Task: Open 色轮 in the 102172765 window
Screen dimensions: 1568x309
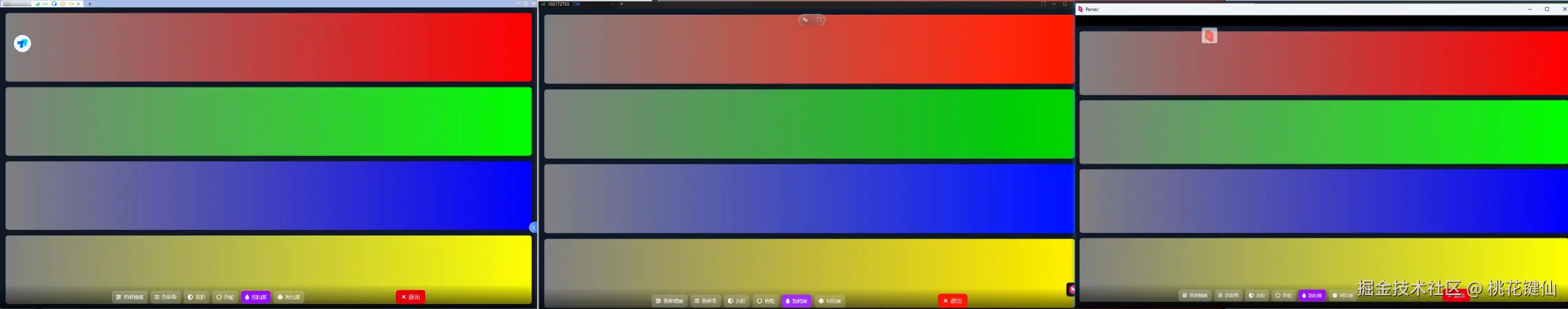Action: pyautogui.click(x=766, y=301)
